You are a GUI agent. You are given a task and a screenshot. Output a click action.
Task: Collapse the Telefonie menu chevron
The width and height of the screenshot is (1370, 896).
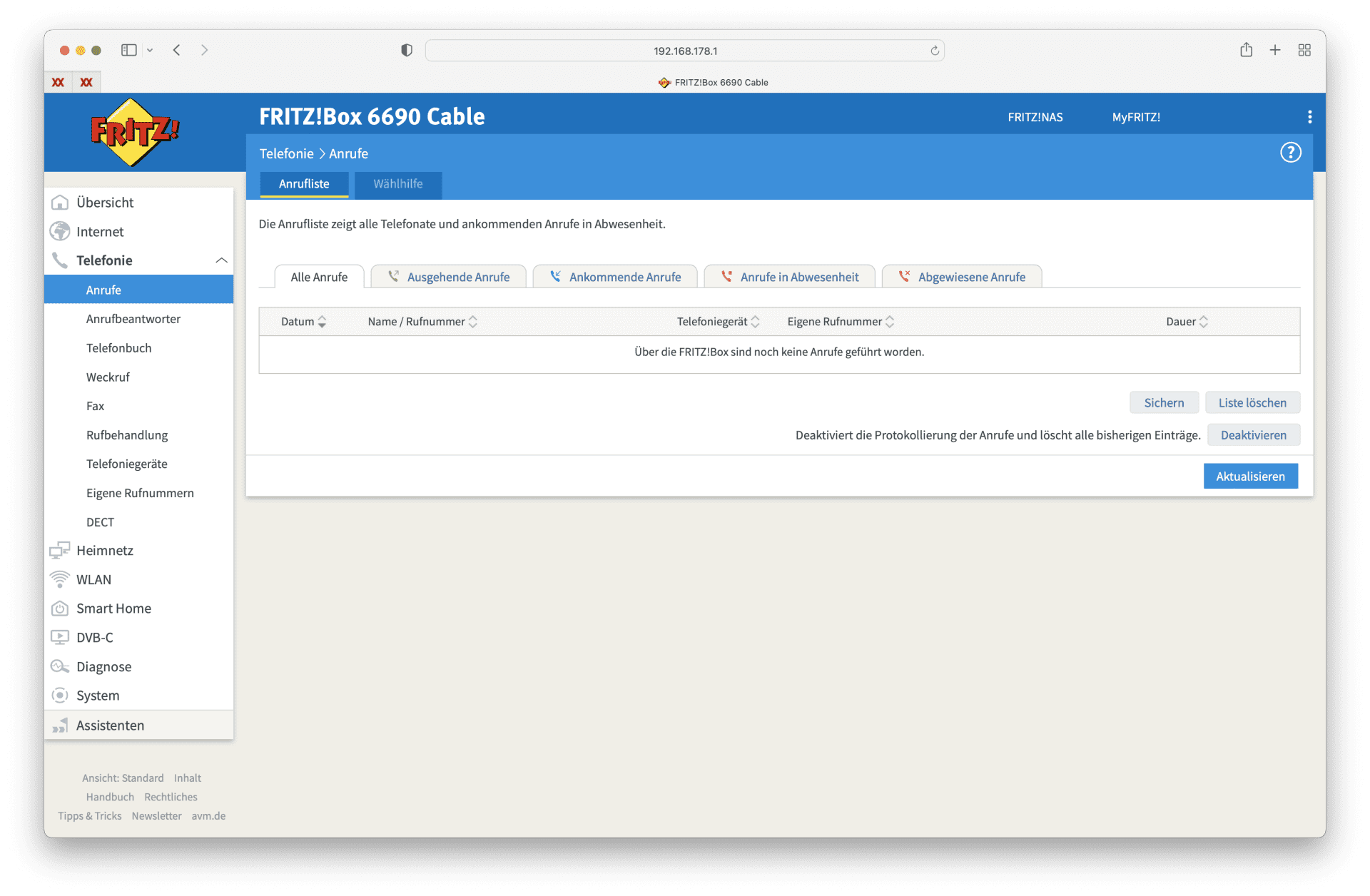(221, 260)
